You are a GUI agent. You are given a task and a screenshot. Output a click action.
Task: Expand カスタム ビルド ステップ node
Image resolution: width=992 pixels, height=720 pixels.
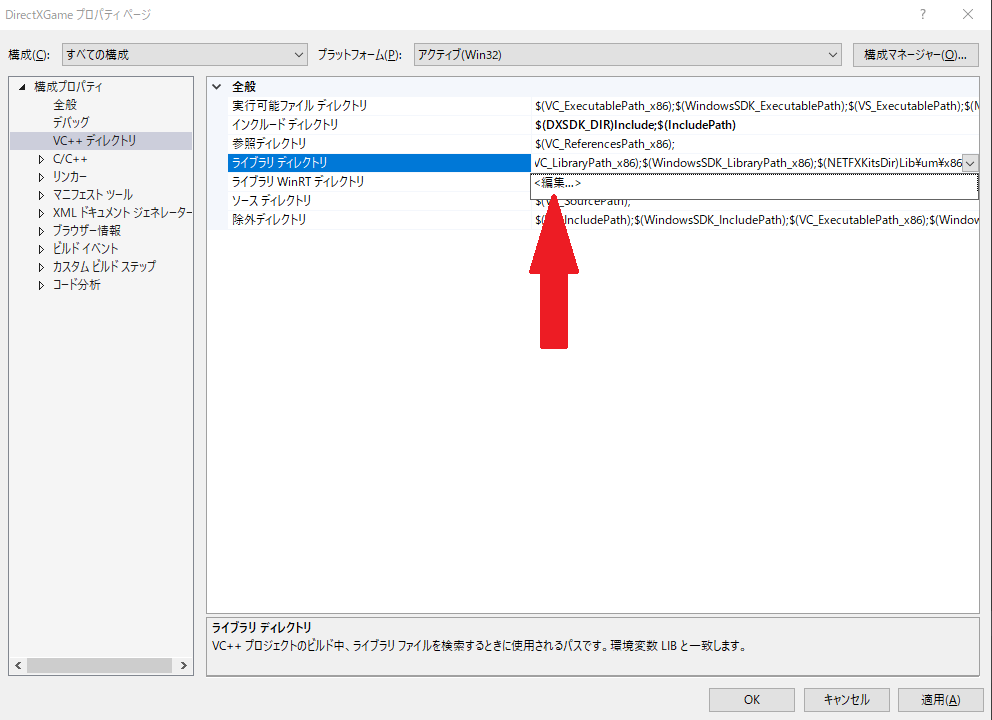click(41, 267)
